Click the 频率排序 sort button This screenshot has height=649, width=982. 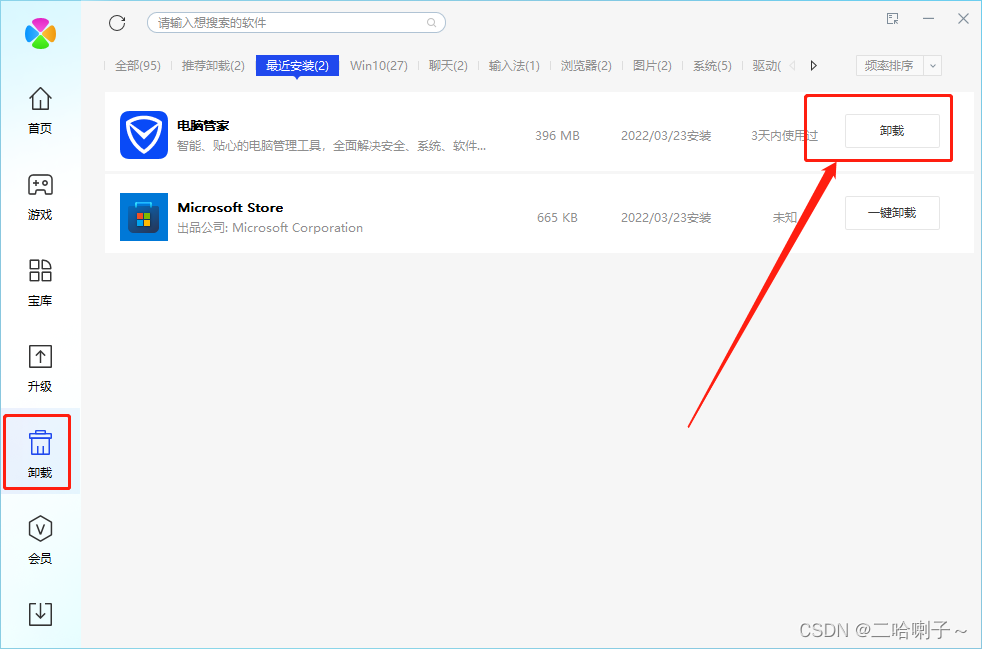(889, 66)
